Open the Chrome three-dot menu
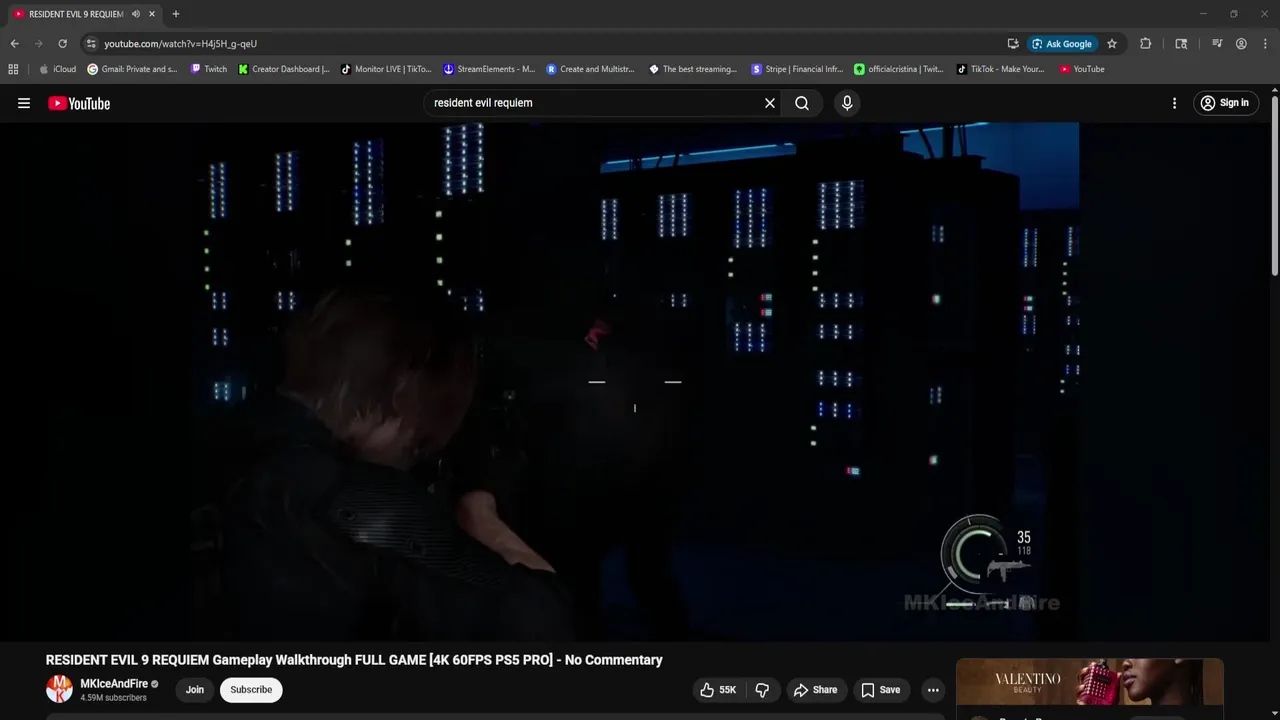The height and width of the screenshot is (720, 1280). [x=1265, y=44]
